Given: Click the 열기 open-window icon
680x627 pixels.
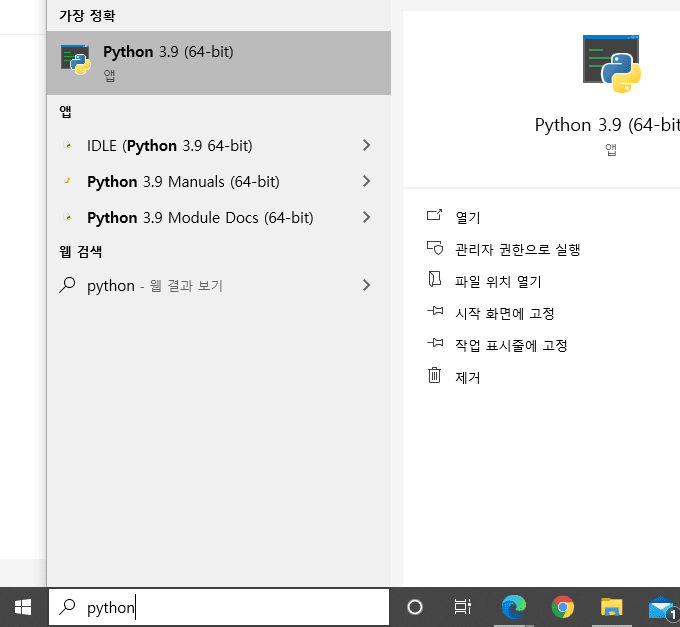Looking at the screenshot, I should pyautogui.click(x=435, y=215).
